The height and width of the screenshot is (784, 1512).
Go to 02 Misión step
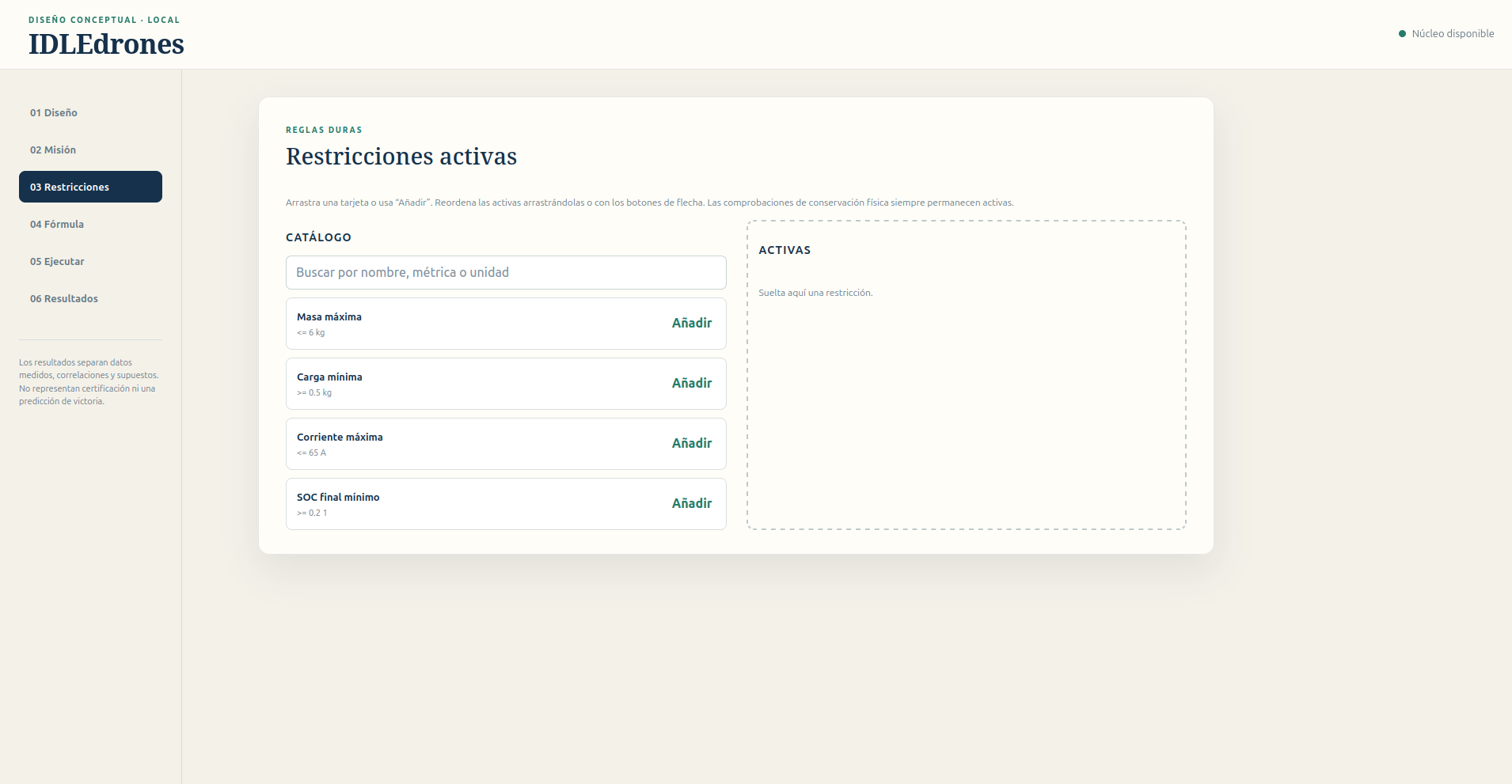(90, 150)
